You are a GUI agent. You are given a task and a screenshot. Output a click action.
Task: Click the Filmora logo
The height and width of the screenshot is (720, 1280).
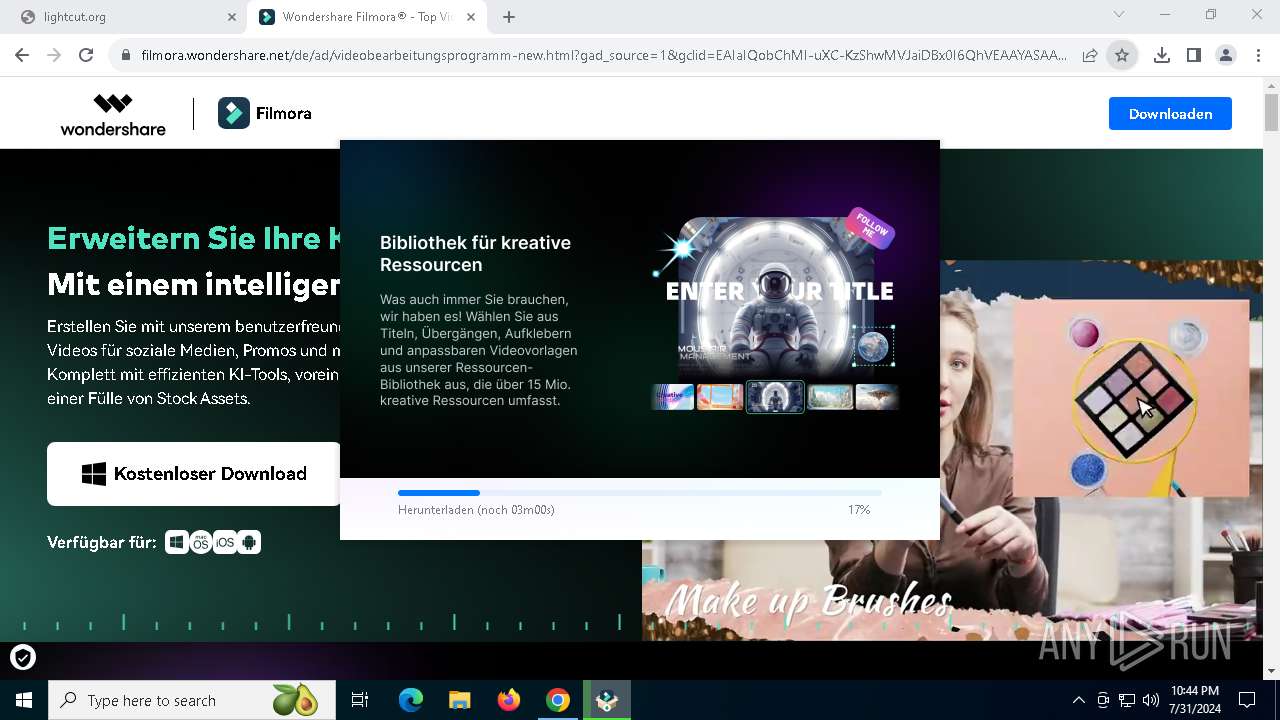coord(265,114)
